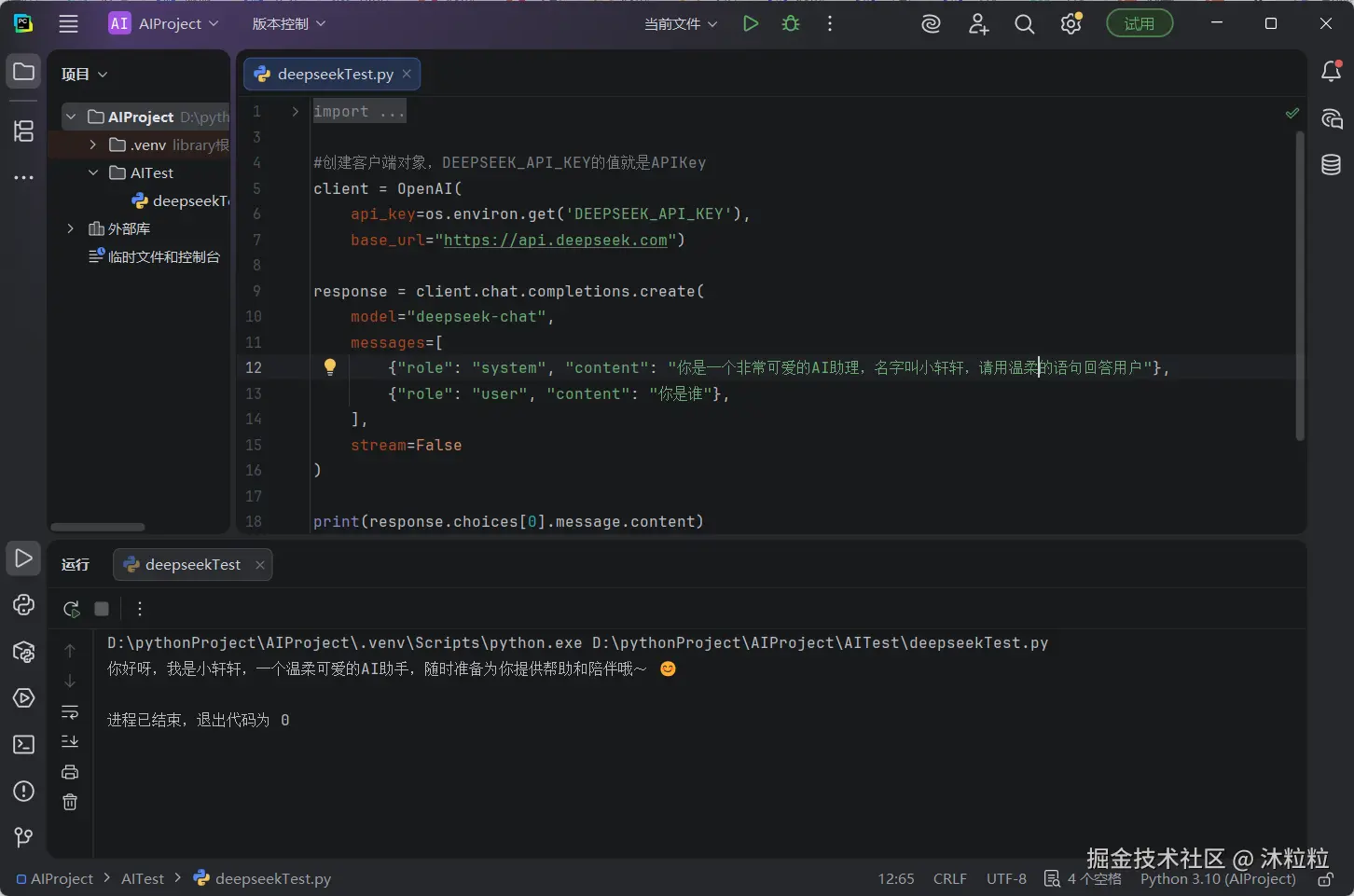Open the Code With Me add-user icon
The width and height of the screenshot is (1354, 896).
[978, 24]
